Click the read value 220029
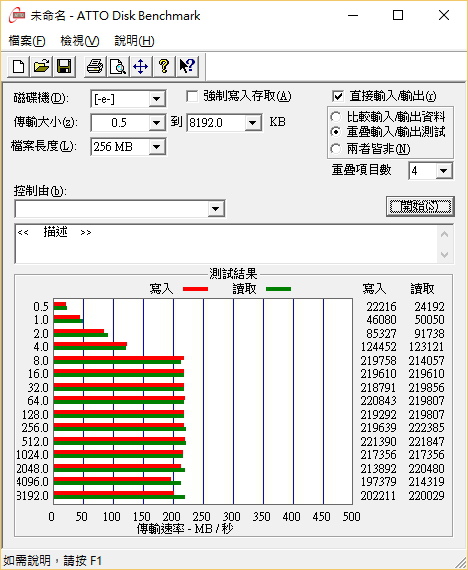 [x=426, y=495]
